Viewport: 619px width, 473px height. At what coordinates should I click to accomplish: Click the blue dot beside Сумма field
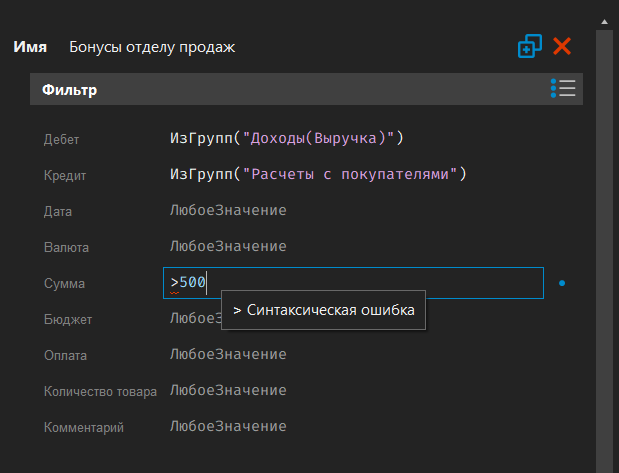tap(562, 284)
